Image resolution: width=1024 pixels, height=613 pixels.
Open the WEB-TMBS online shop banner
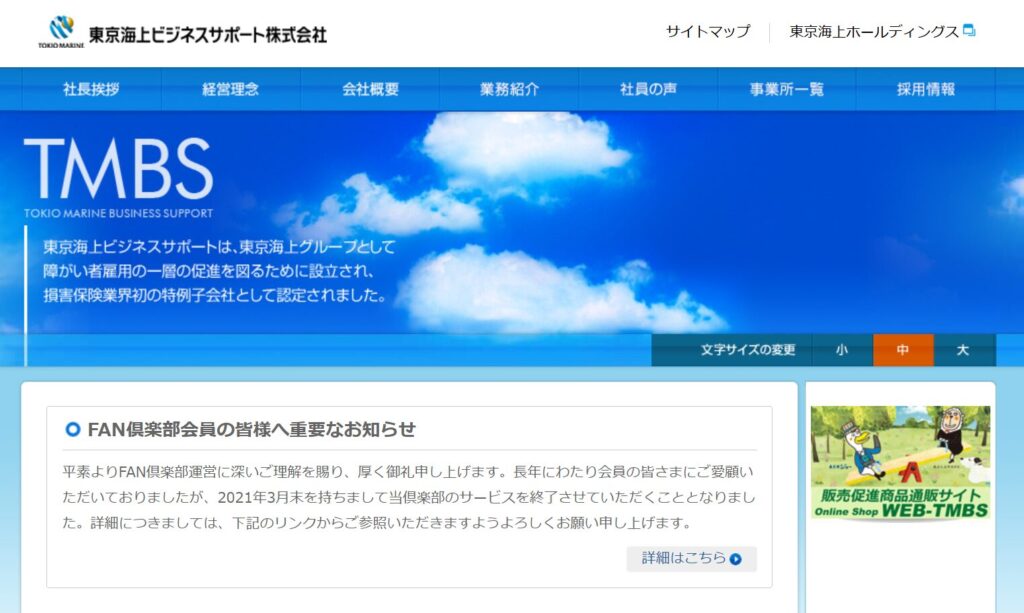coord(900,463)
